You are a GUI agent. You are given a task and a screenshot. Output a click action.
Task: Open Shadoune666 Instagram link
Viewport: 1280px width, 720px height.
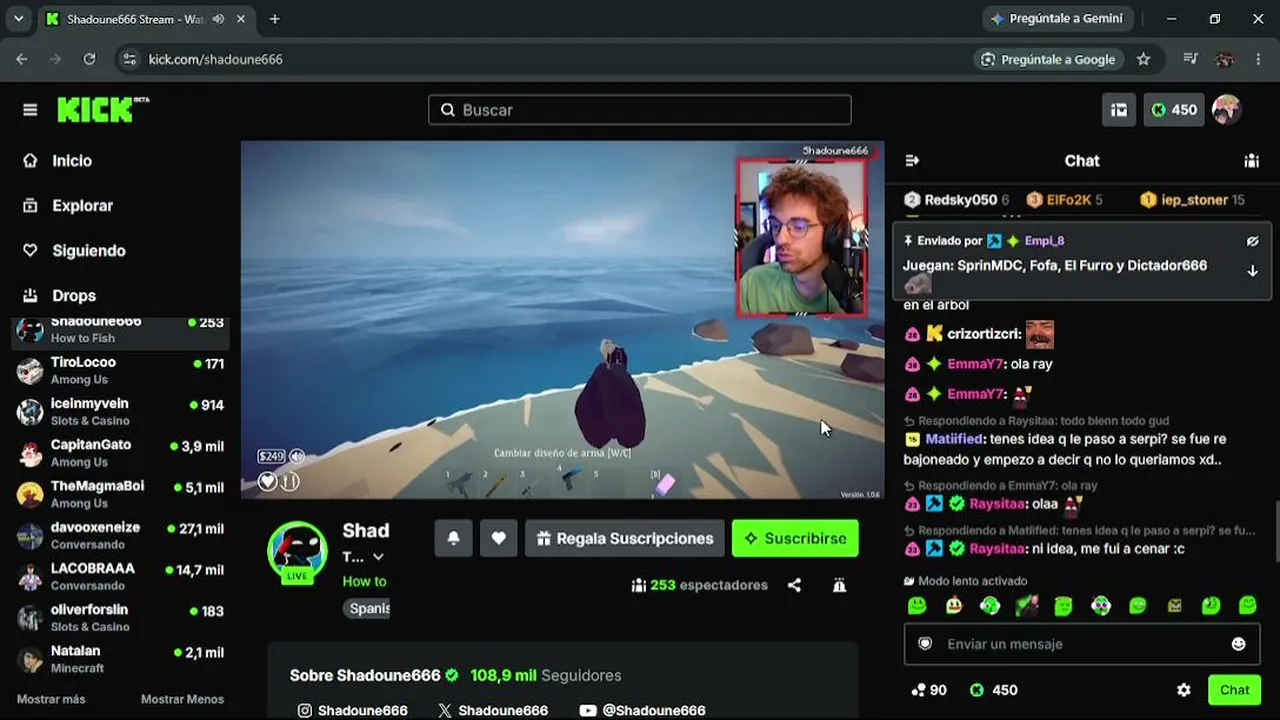click(352, 710)
